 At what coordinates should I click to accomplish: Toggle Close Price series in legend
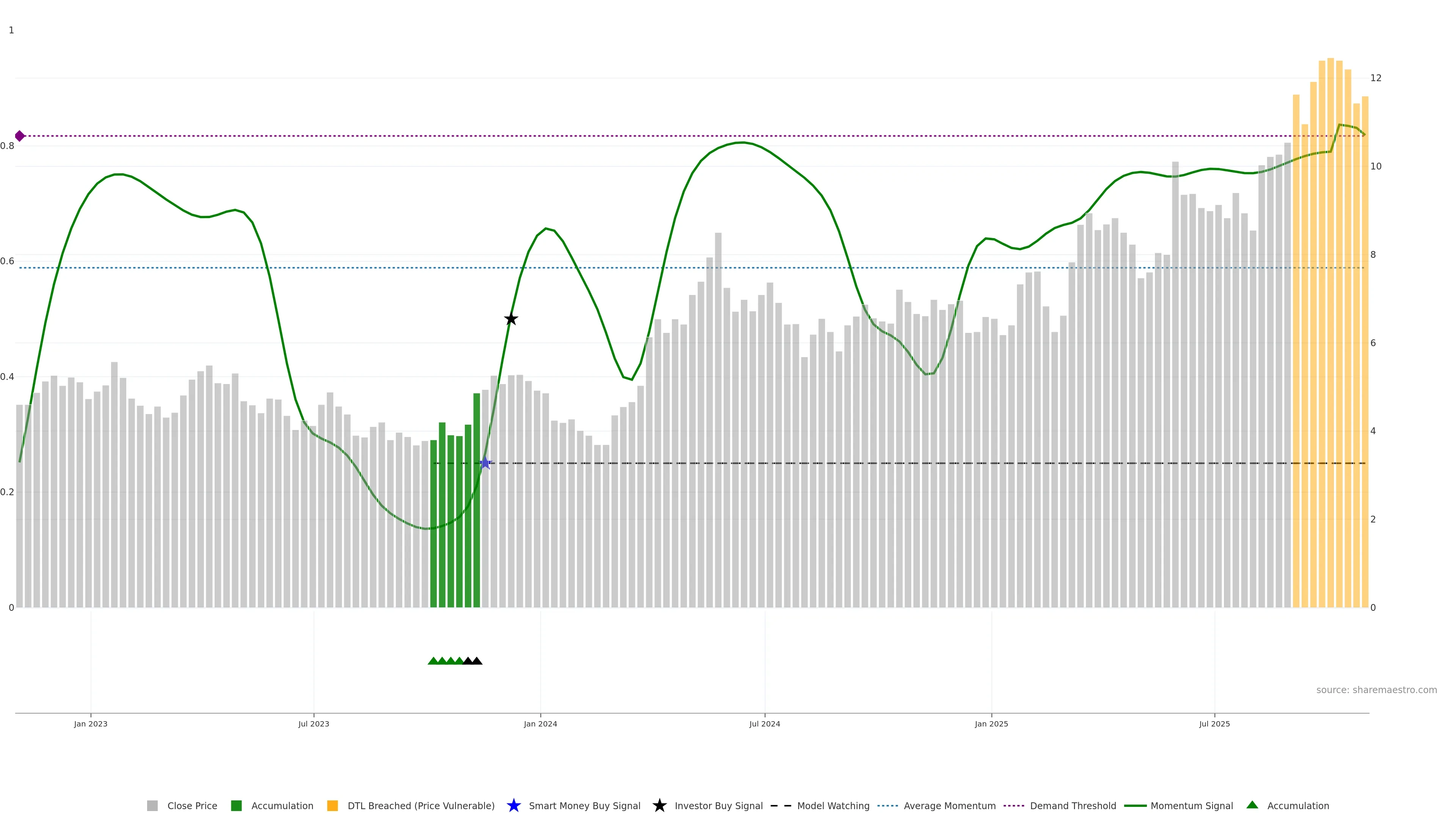[x=191, y=805]
